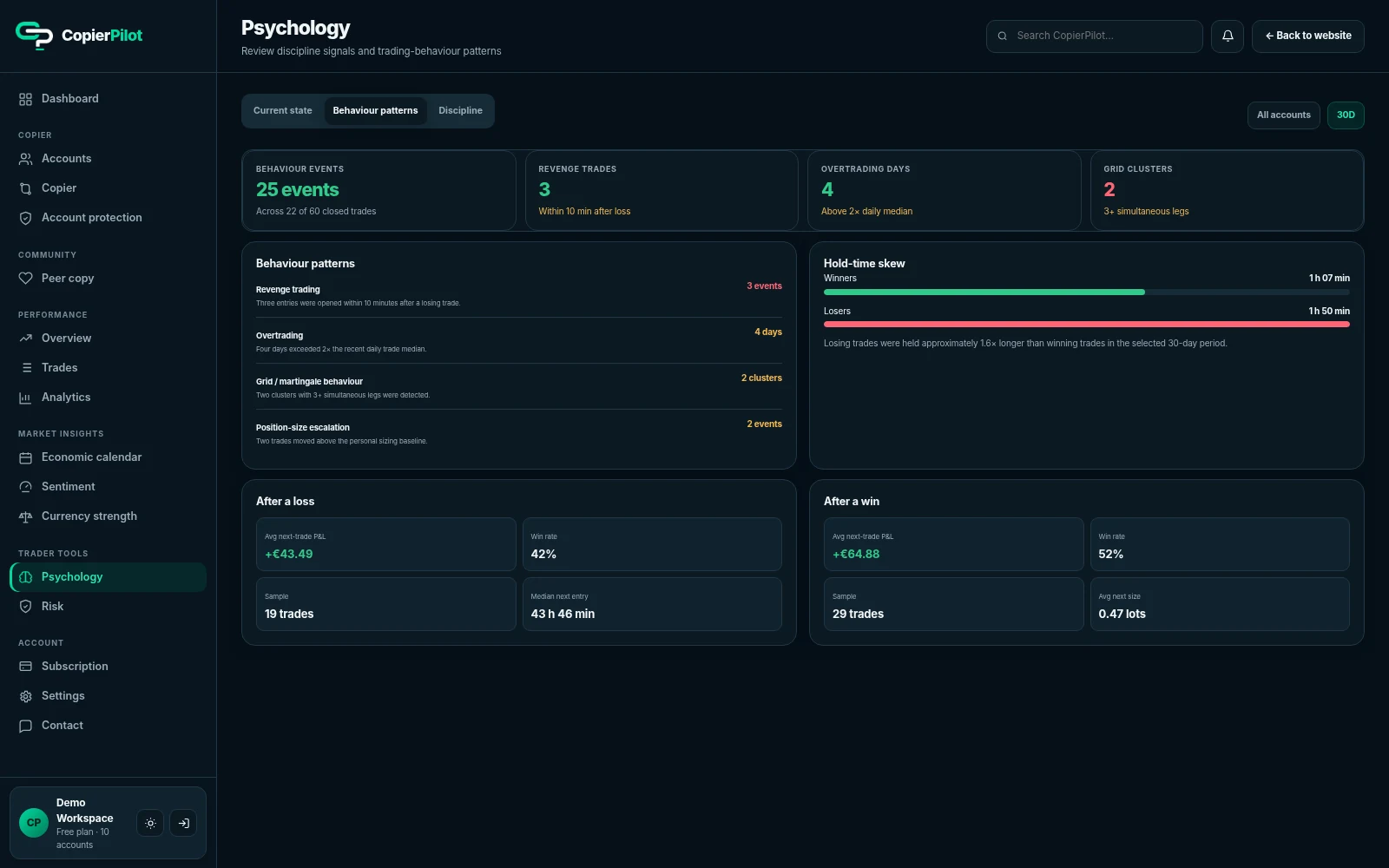Click the '19 trades' sample value
The height and width of the screenshot is (868, 1389).
(x=289, y=615)
